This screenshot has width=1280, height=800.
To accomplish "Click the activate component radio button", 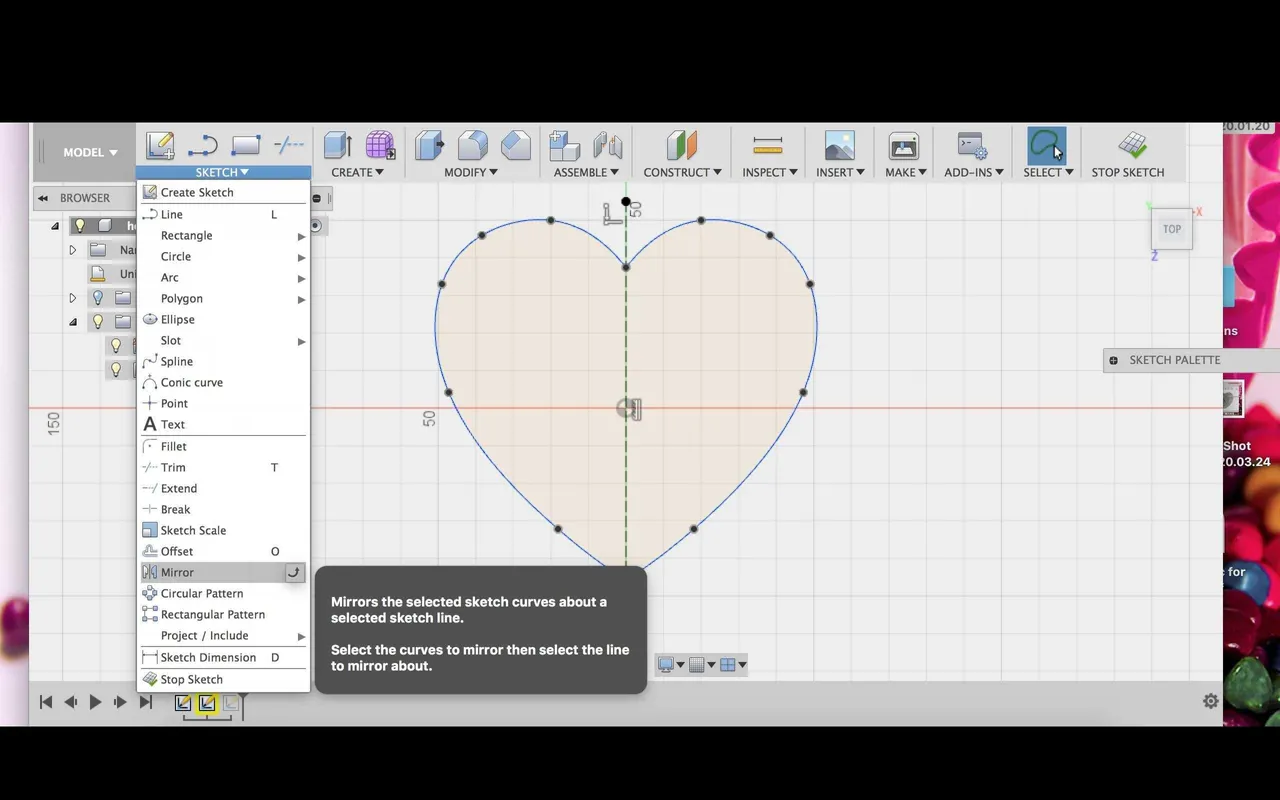I will point(316,226).
